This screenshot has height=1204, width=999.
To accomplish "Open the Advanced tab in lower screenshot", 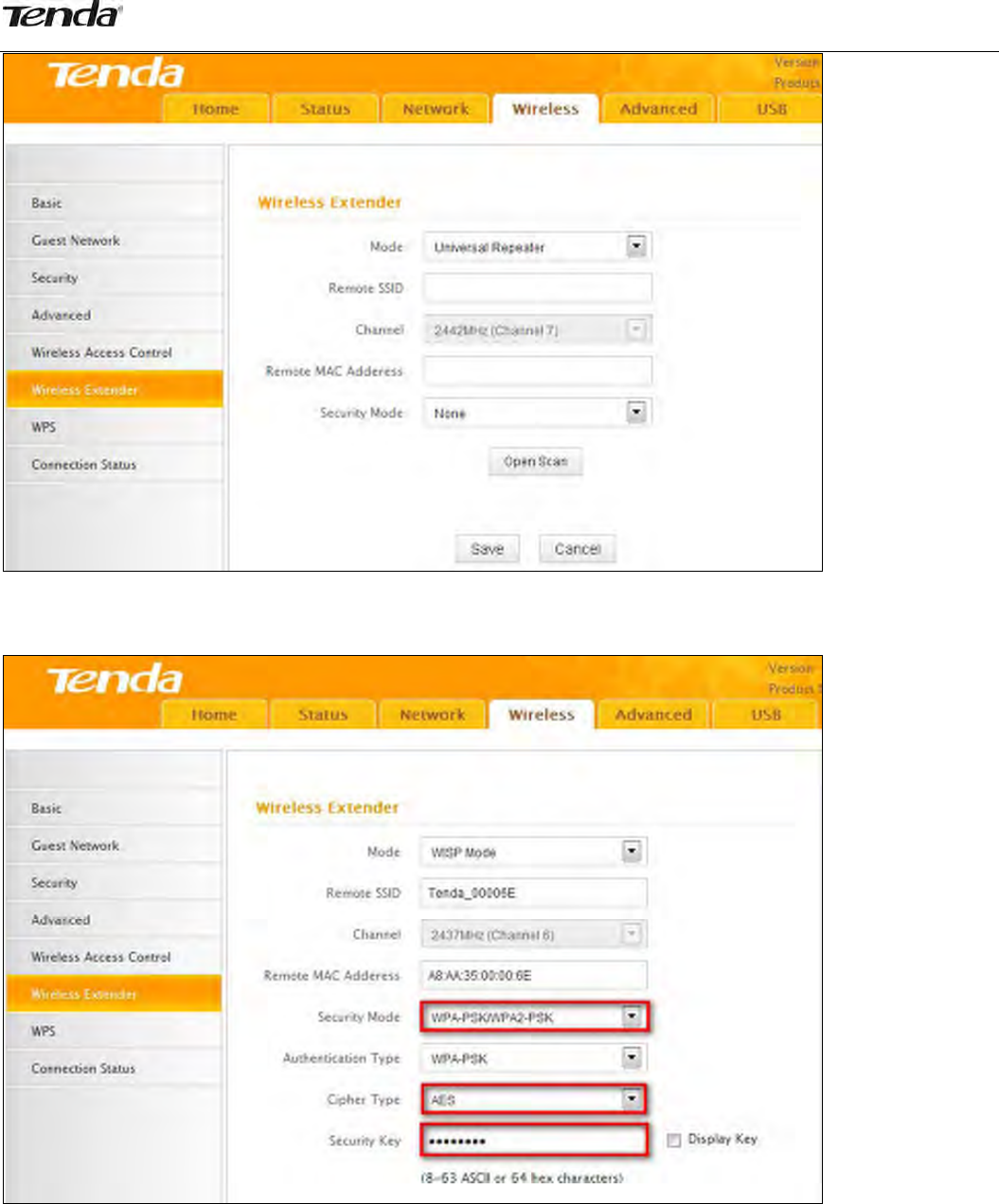I will pyautogui.click(x=653, y=715).
